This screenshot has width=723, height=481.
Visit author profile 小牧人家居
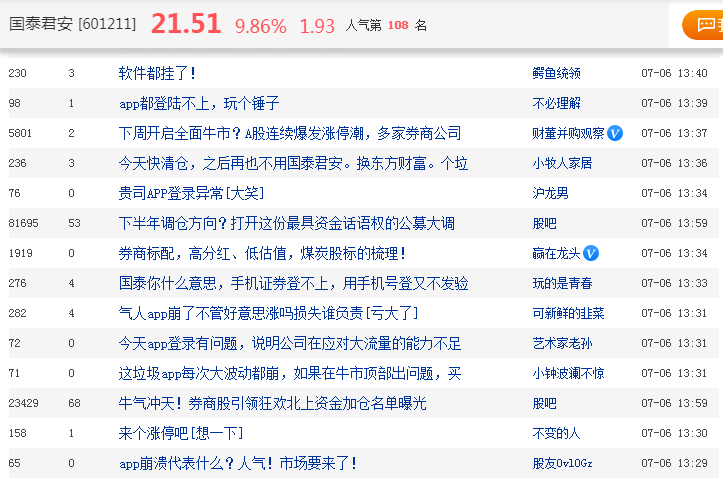[x=562, y=163]
